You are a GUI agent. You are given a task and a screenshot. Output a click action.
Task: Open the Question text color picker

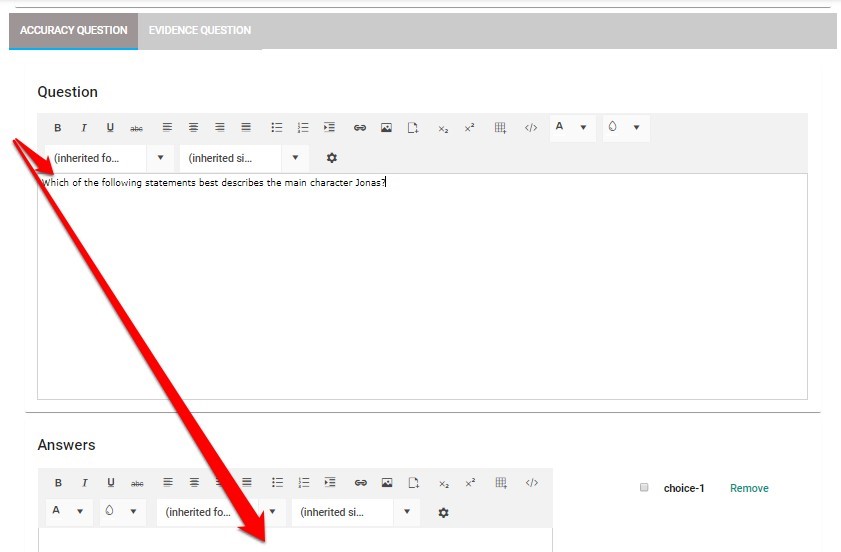point(571,128)
